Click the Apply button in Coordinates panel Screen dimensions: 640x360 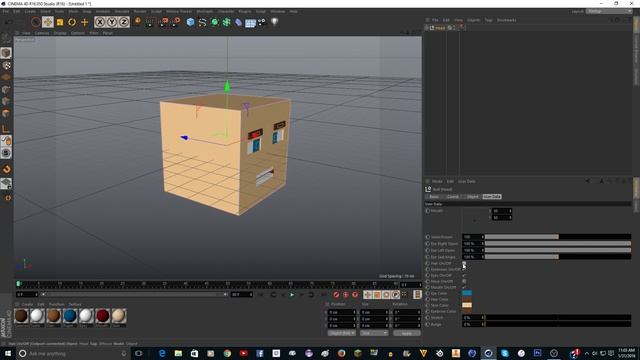click(407, 333)
